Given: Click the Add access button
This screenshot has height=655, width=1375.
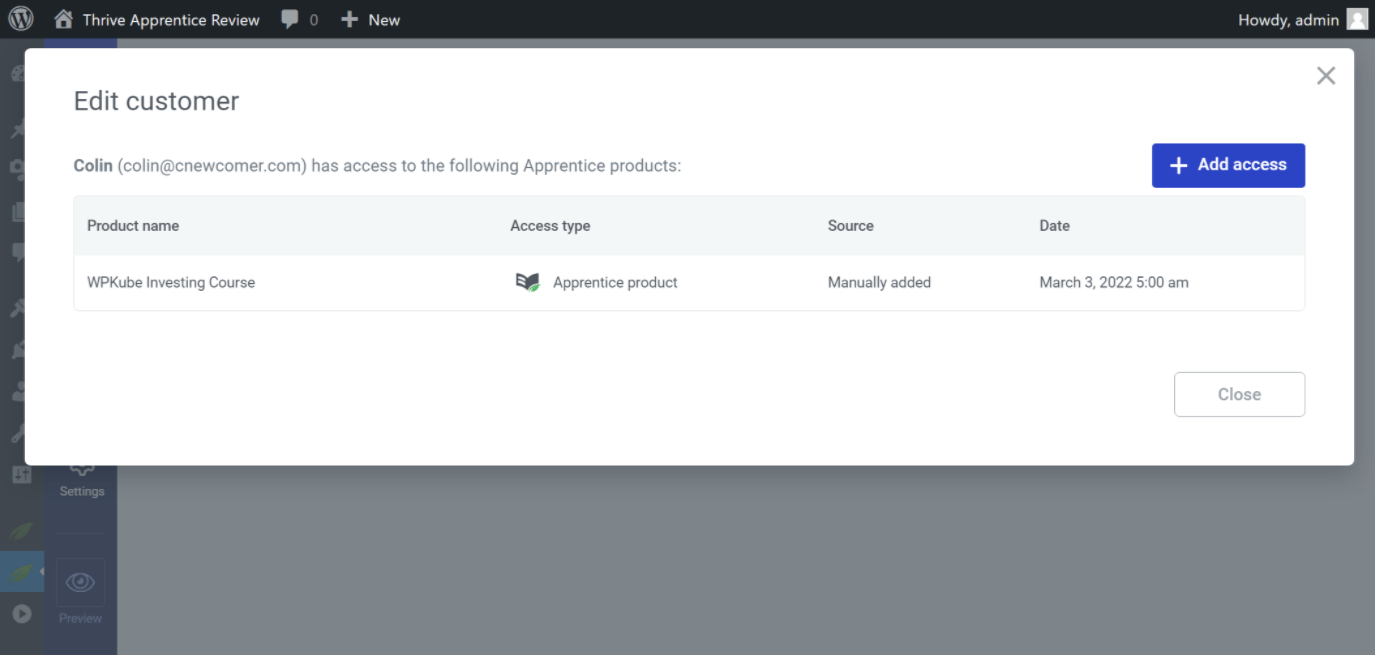Looking at the screenshot, I should [x=1228, y=165].
